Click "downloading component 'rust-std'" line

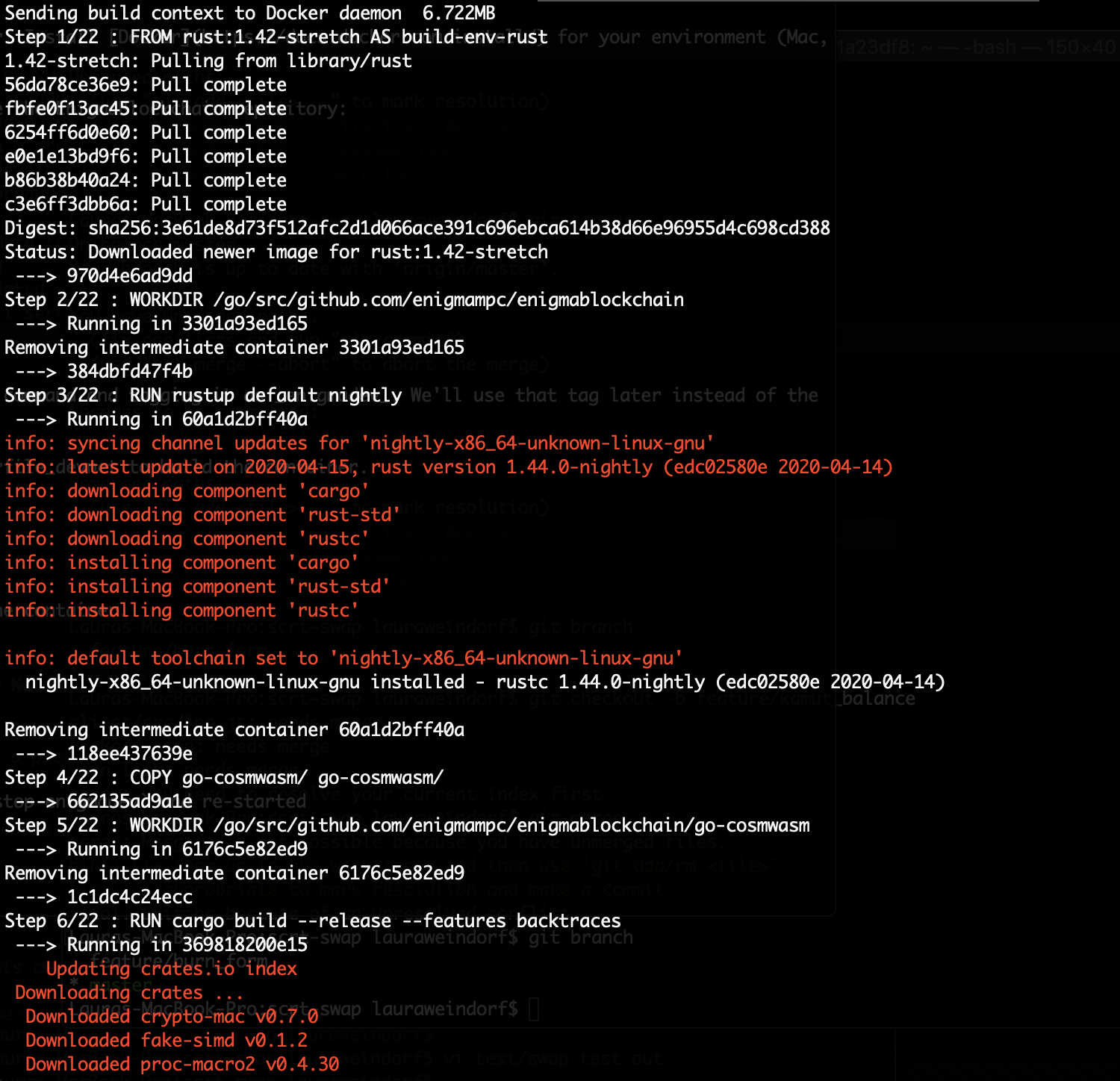click(202, 515)
